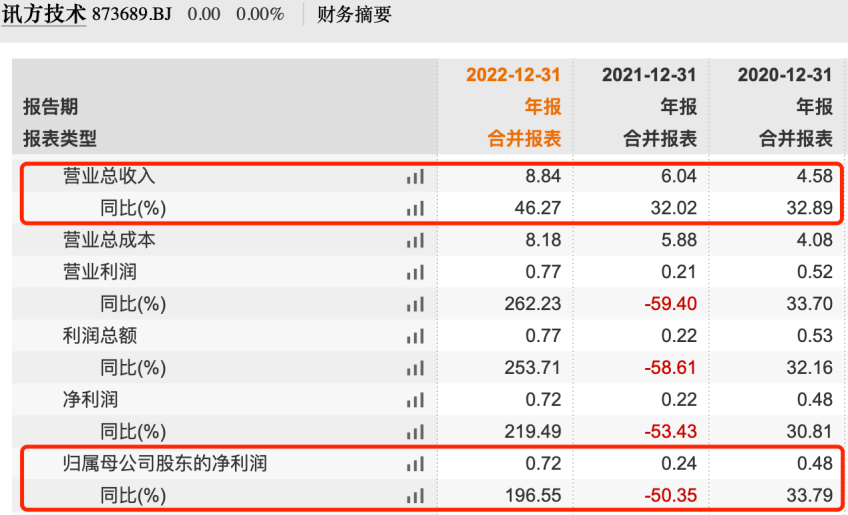The width and height of the screenshot is (848, 515).
Task: Open chart icon for 营业利润 row
Action: point(415,272)
